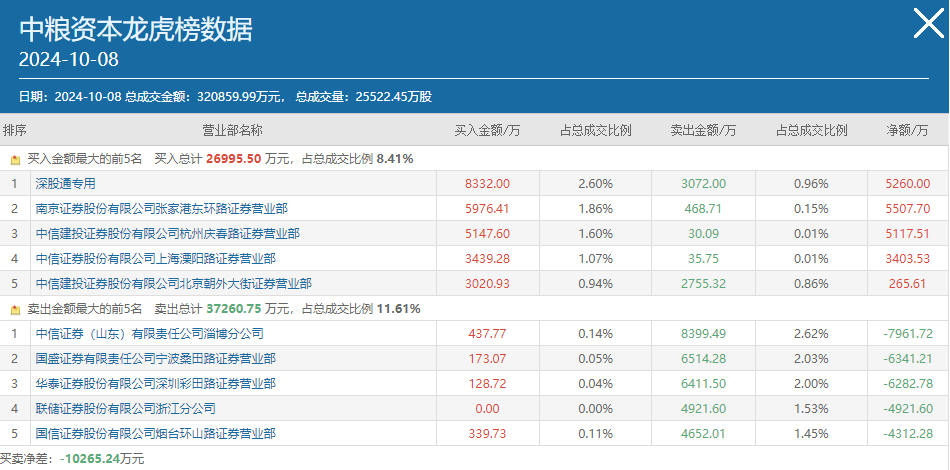
Task: Open 国盛证券宁波桑田路证券营业部 link
Action: [155, 359]
